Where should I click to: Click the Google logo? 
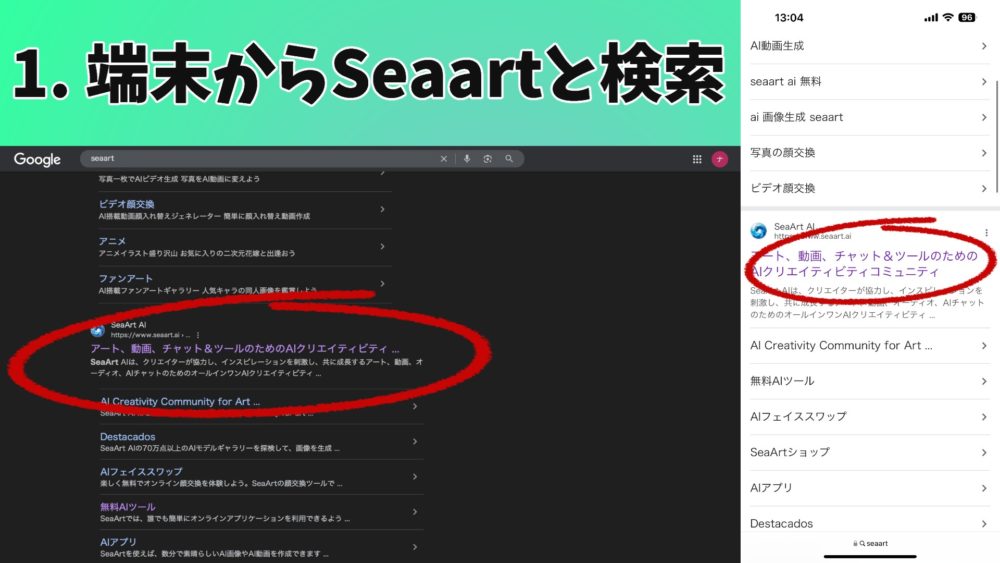coord(37,159)
